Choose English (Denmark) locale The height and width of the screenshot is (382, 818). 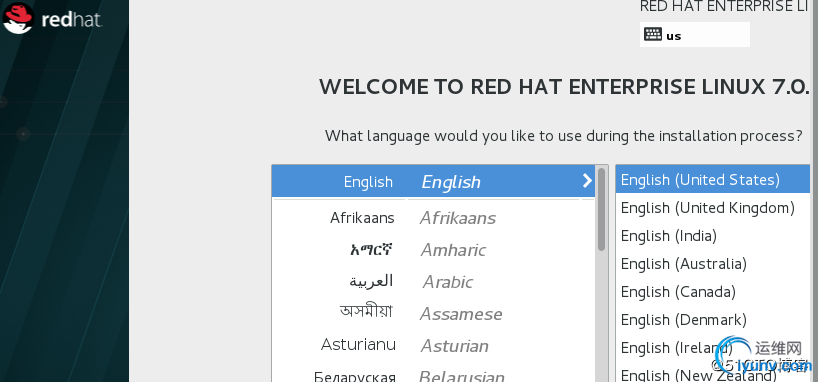click(713, 319)
